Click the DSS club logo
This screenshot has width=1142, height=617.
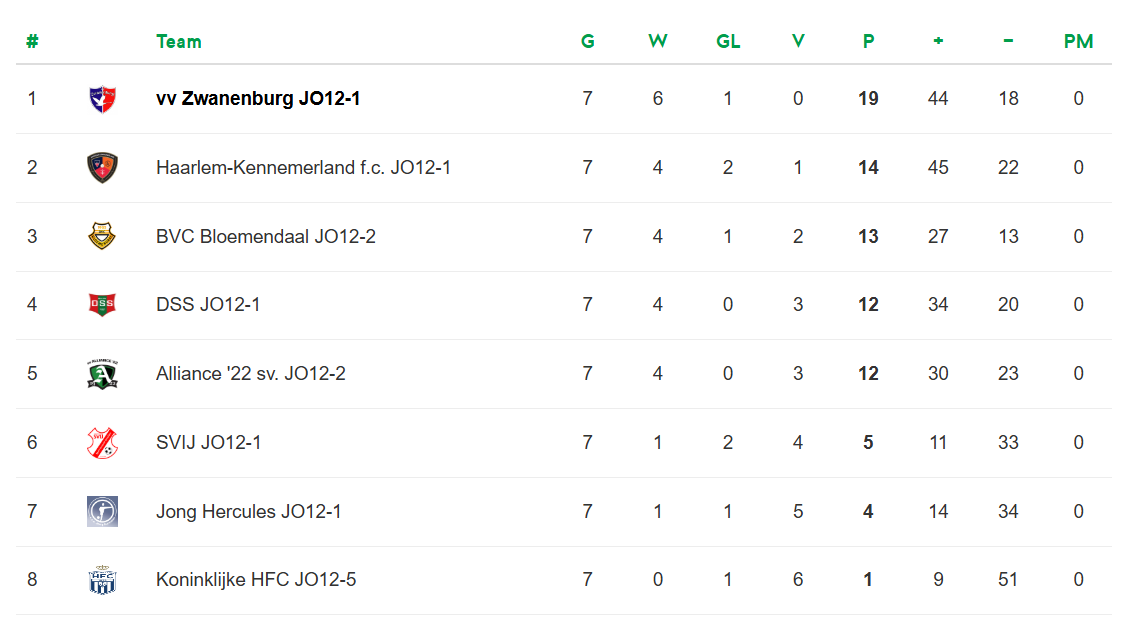click(102, 305)
